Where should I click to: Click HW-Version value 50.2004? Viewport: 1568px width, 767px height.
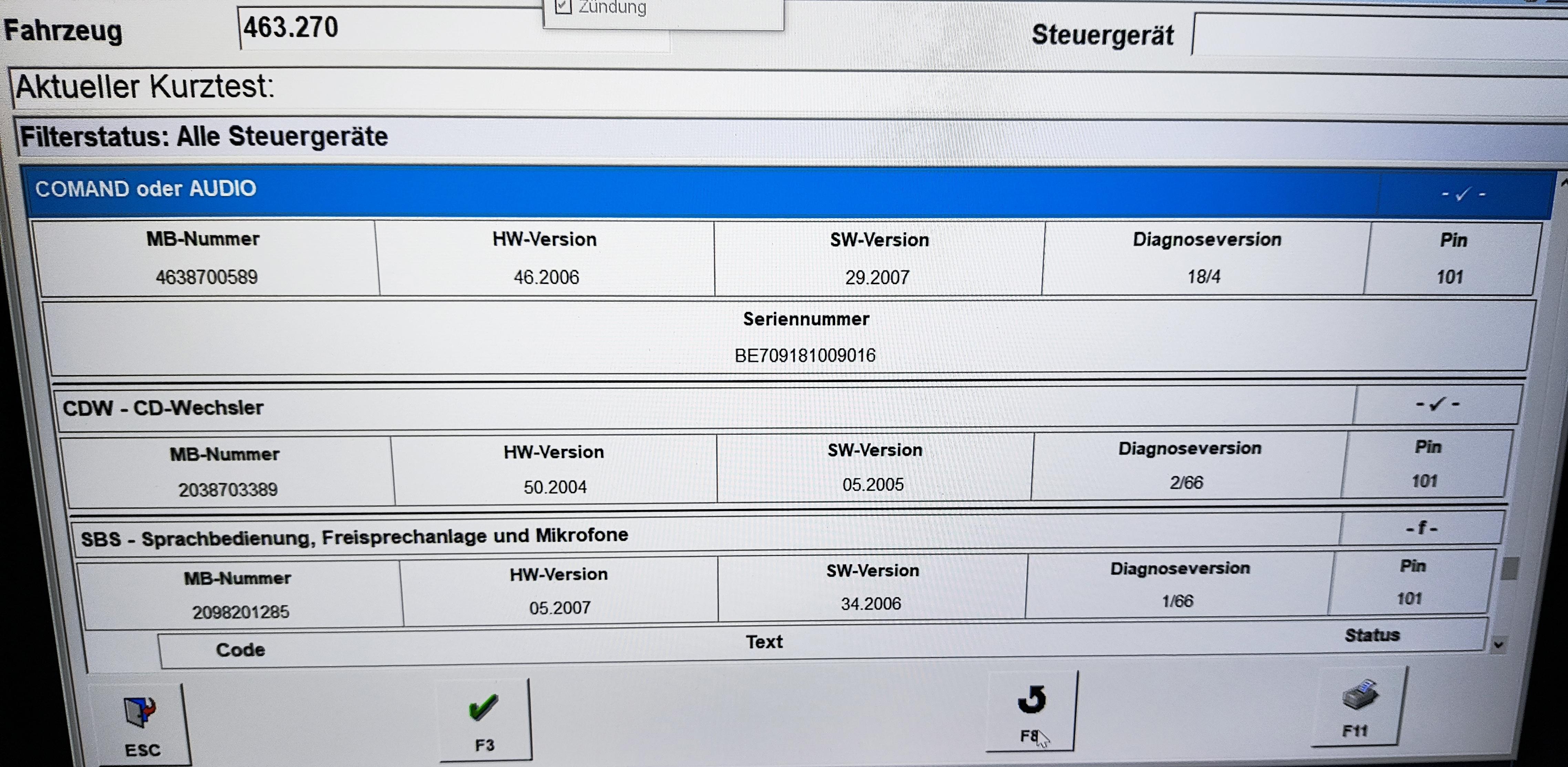click(555, 487)
